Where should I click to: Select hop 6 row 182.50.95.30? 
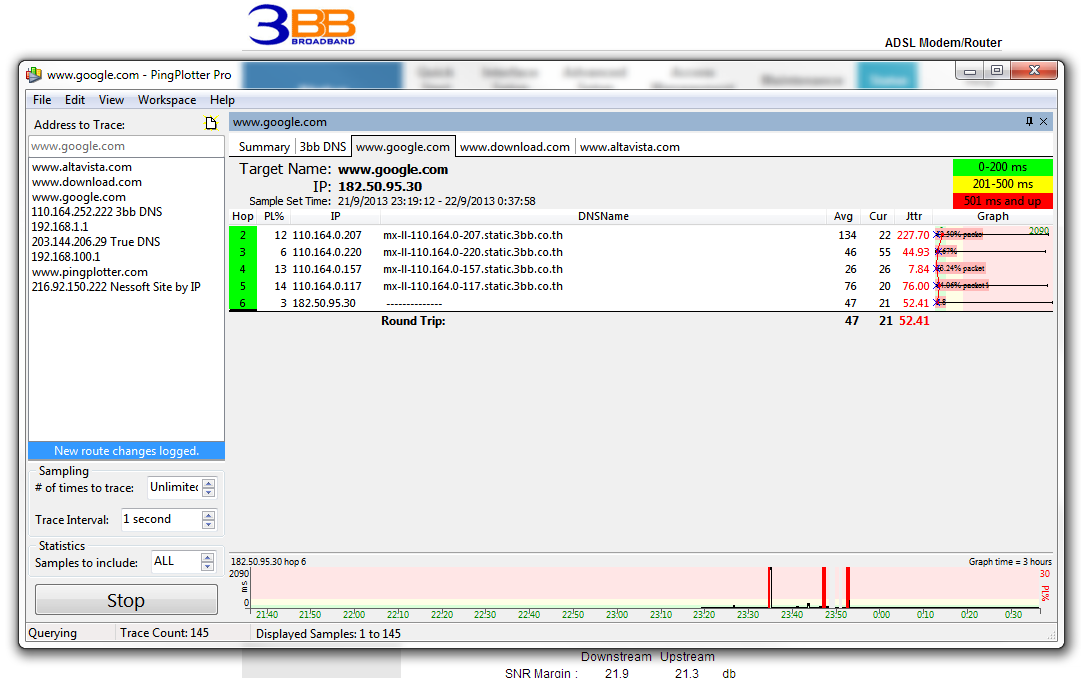(x=641, y=303)
